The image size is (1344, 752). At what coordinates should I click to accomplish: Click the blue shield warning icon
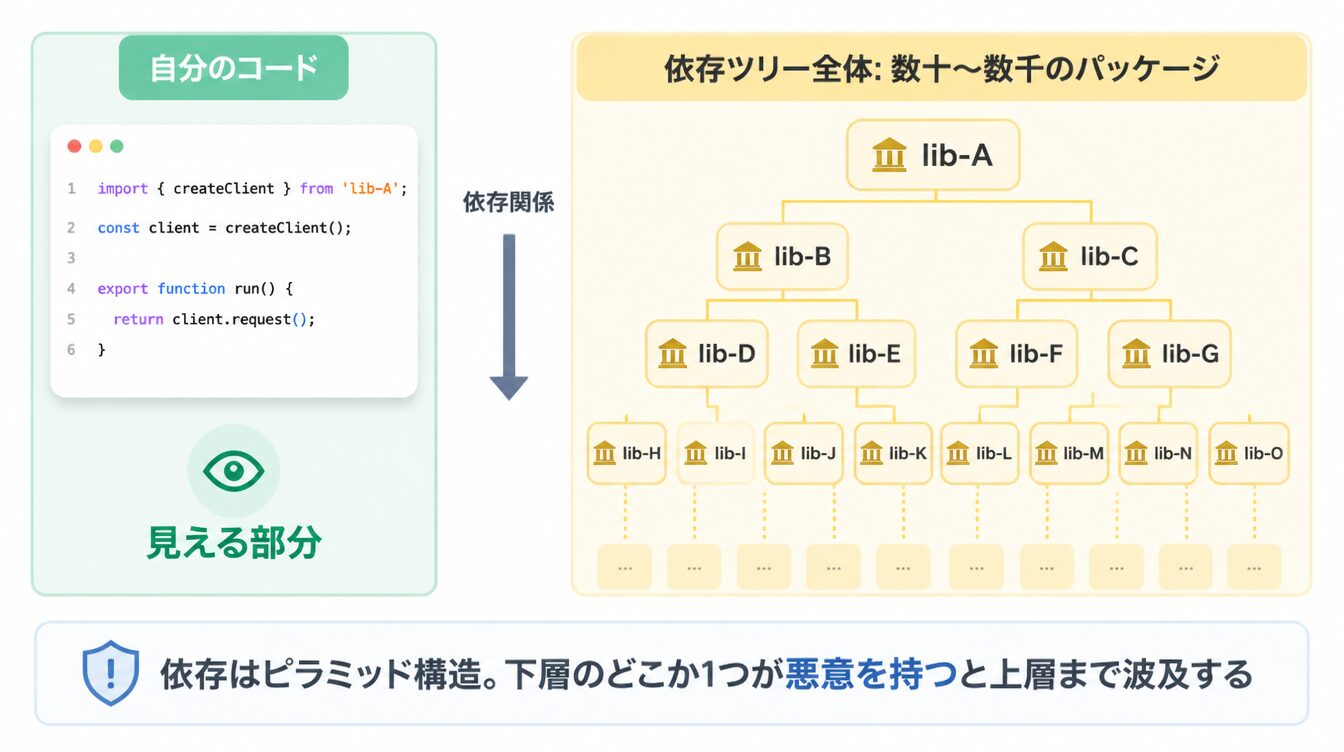[x=110, y=673]
